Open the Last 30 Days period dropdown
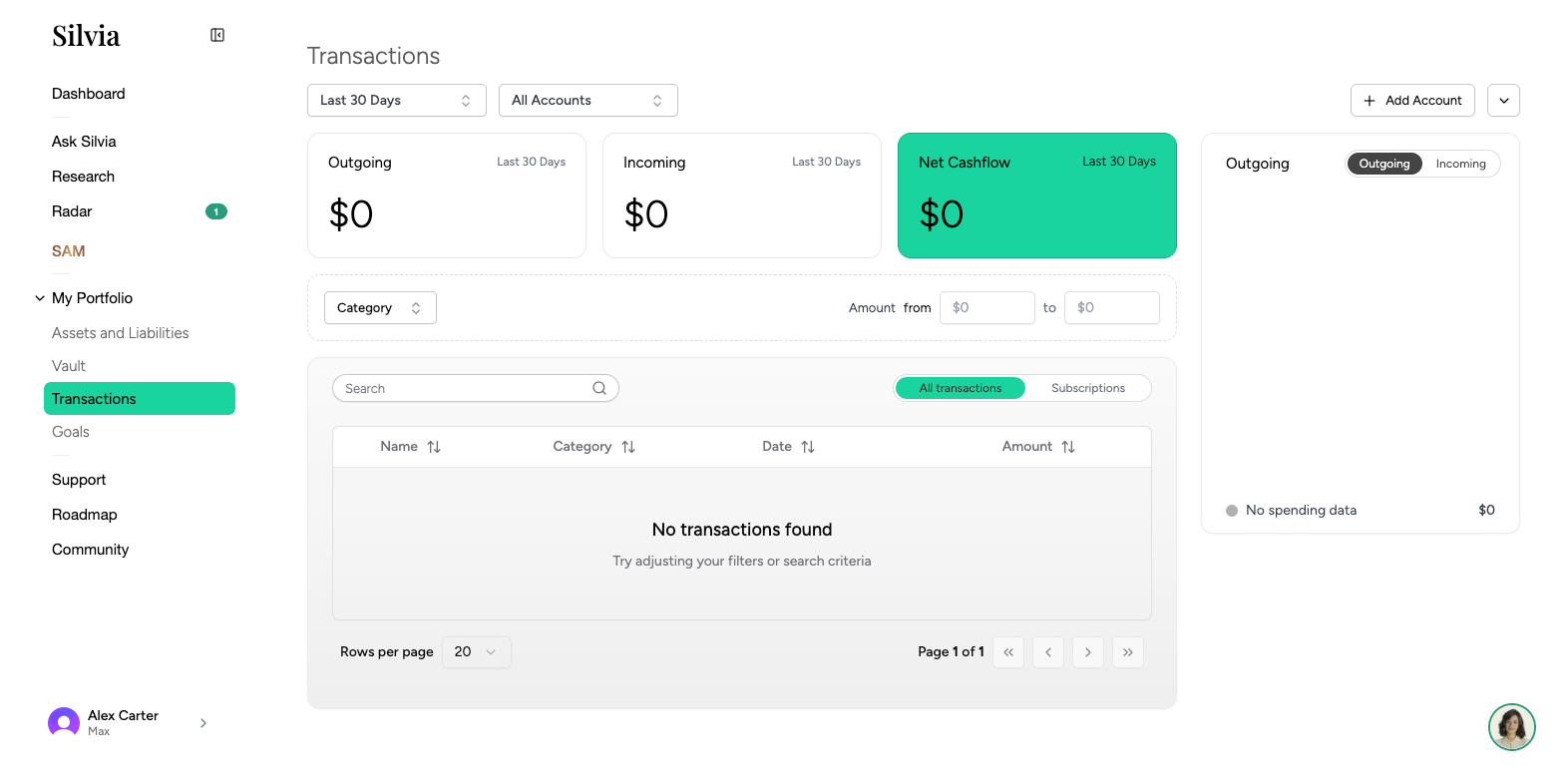 (397, 101)
